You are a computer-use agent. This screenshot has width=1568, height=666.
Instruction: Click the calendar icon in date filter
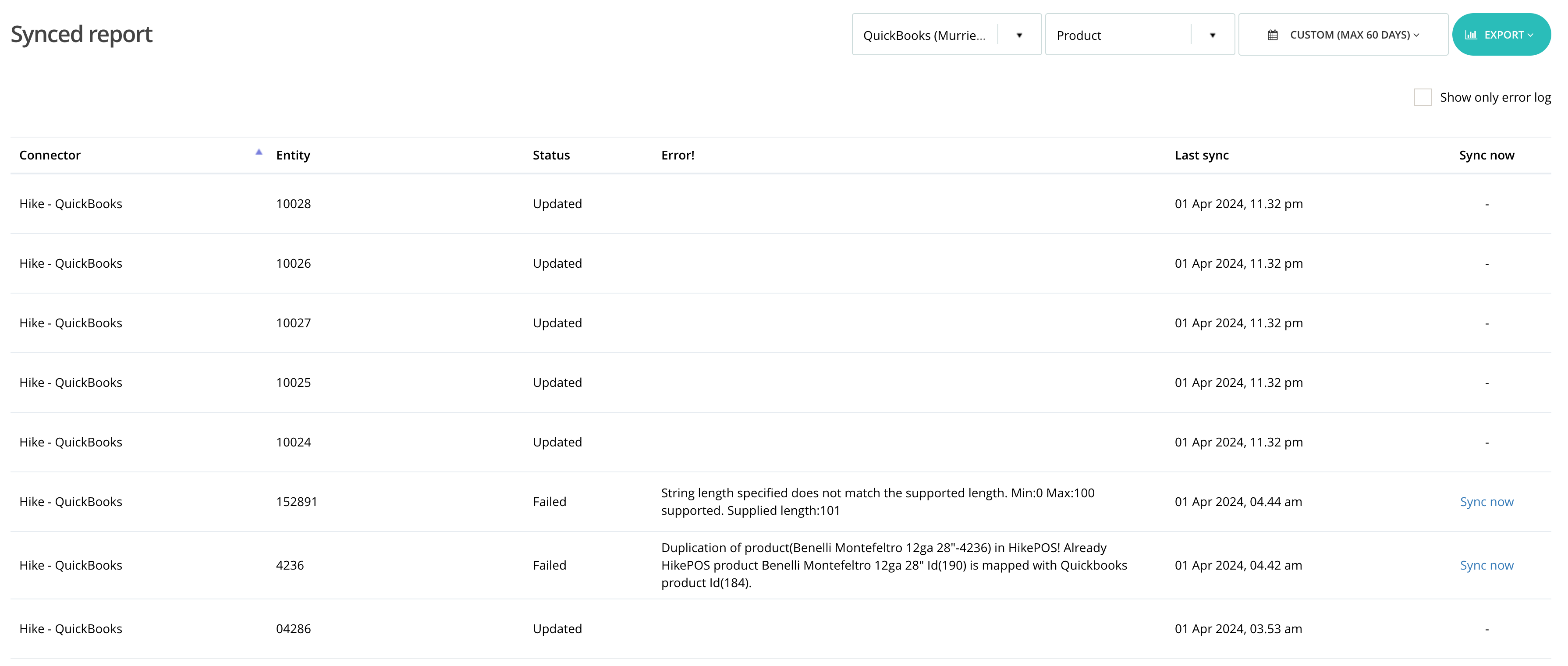coord(1272,35)
